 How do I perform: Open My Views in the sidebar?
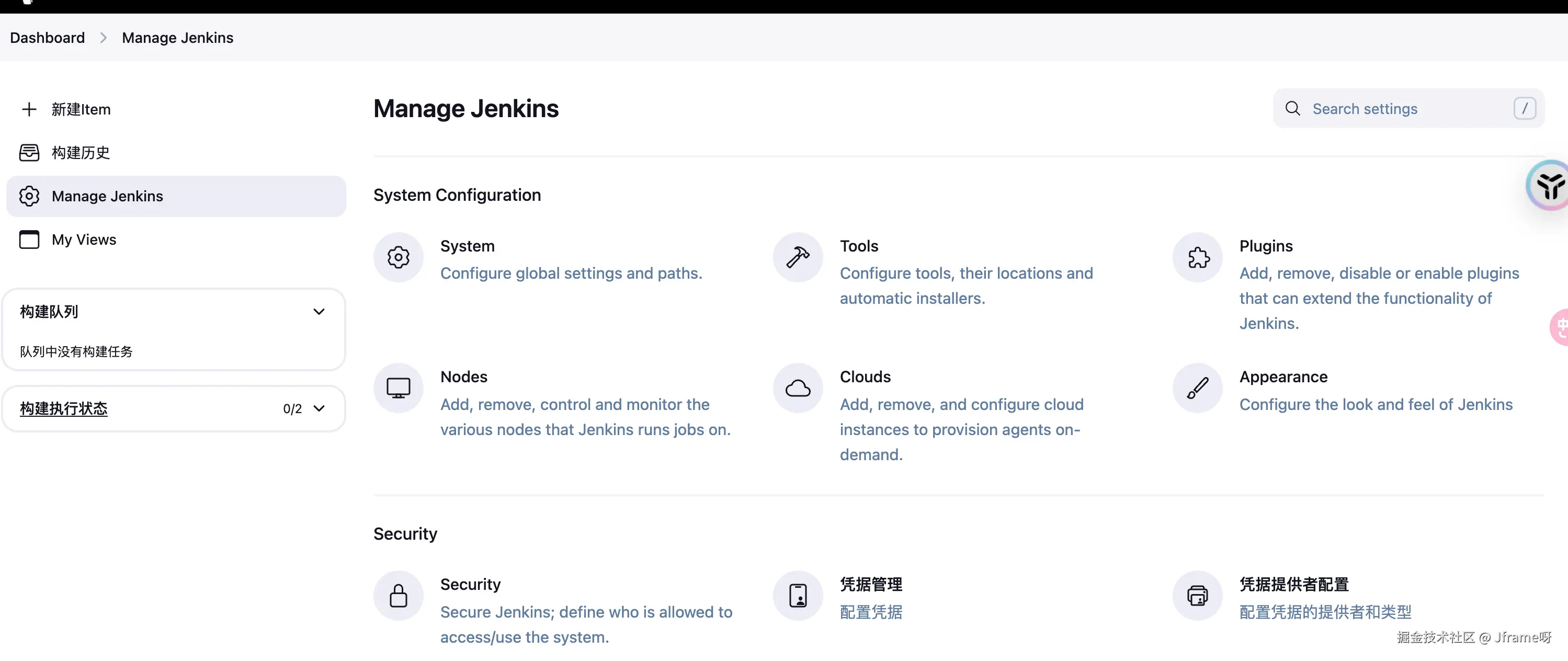tap(84, 240)
